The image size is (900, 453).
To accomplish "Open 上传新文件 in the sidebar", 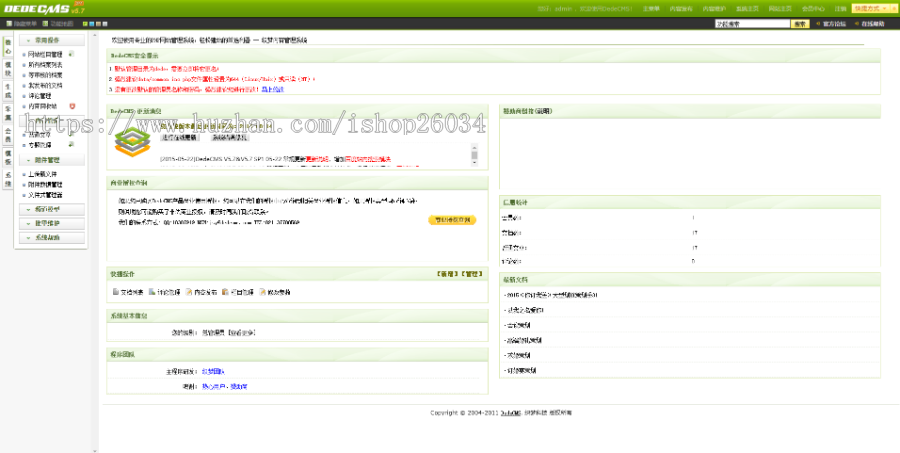I will tap(42, 174).
